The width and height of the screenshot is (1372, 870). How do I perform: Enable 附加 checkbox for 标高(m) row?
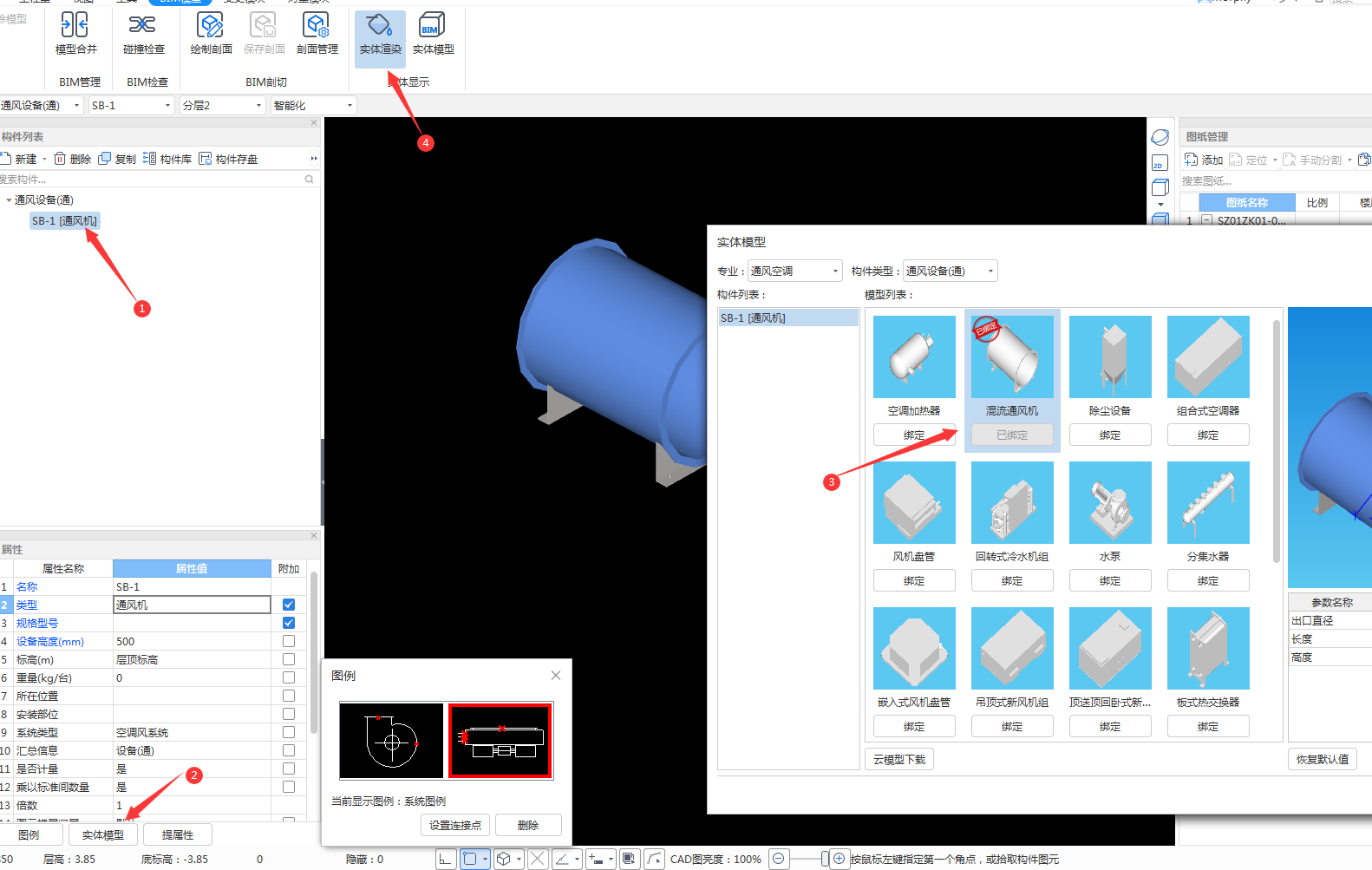[289, 659]
